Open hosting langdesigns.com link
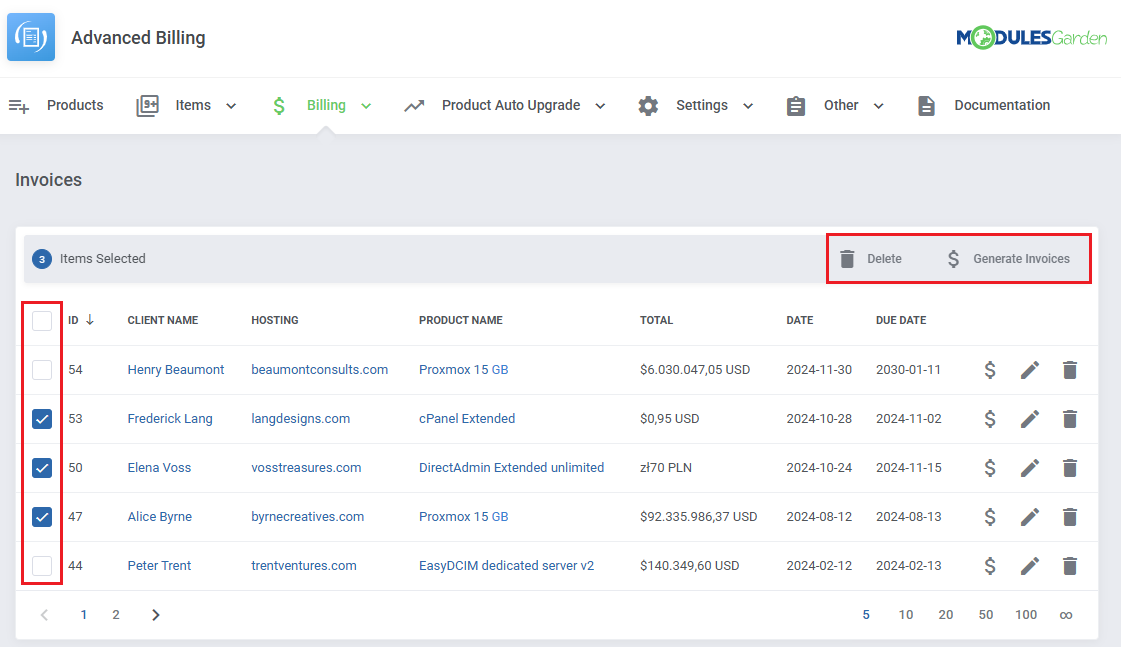 [x=300, y=418]
